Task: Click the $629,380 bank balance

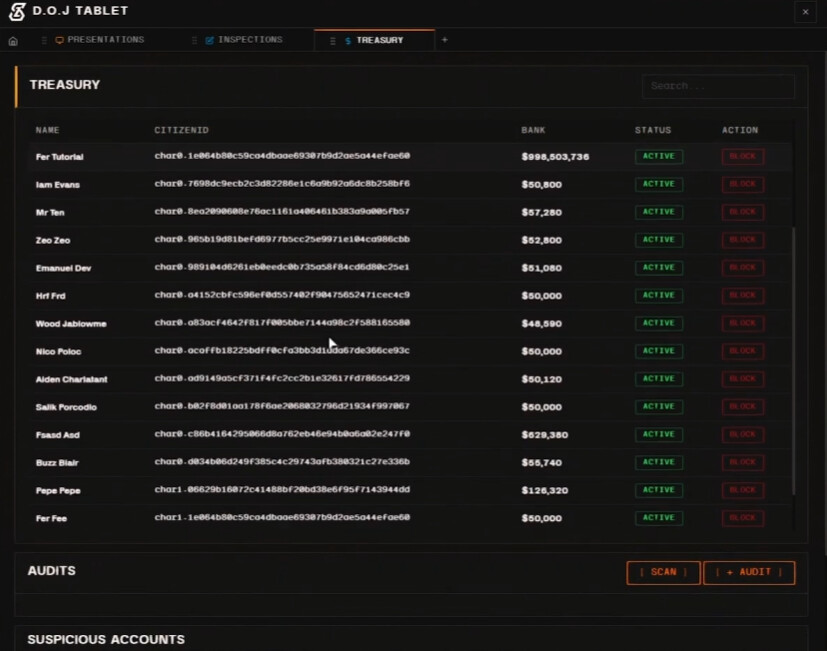Action: click(545, 435)
